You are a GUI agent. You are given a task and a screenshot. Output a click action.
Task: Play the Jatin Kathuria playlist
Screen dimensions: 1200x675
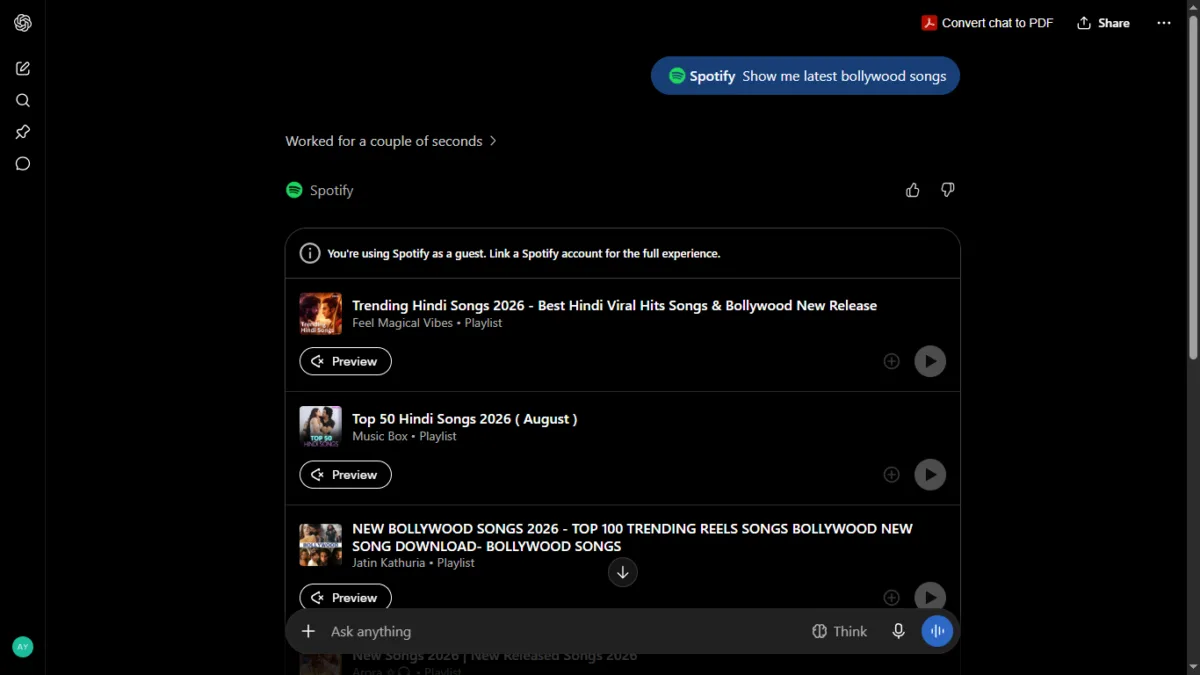coord(930,597)
